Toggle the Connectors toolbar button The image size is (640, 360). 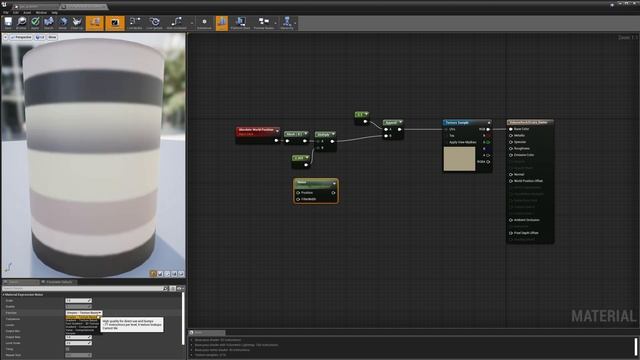(95, 23)
